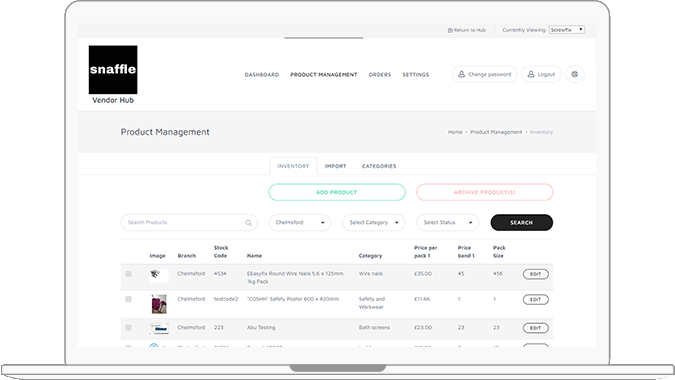This screenshot has width=675, height=380.
Task: Click the Search Products input field
Action: pos(189,222)
